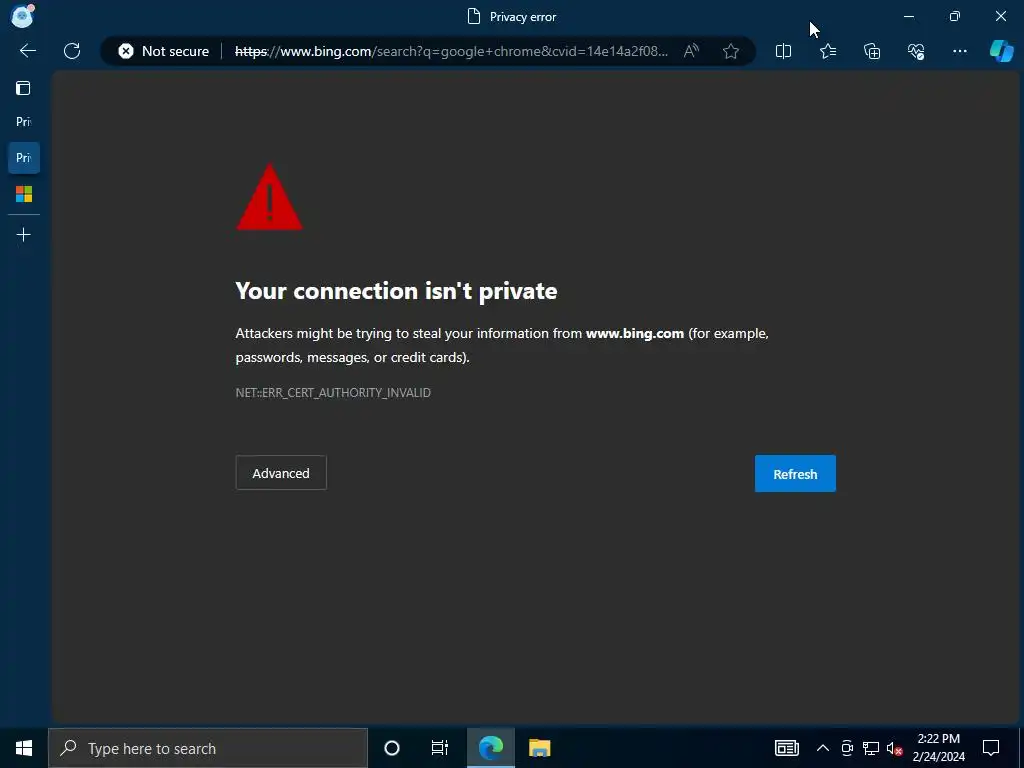
Task: Click the taskbar search box
Action: [x=208, y=748]
